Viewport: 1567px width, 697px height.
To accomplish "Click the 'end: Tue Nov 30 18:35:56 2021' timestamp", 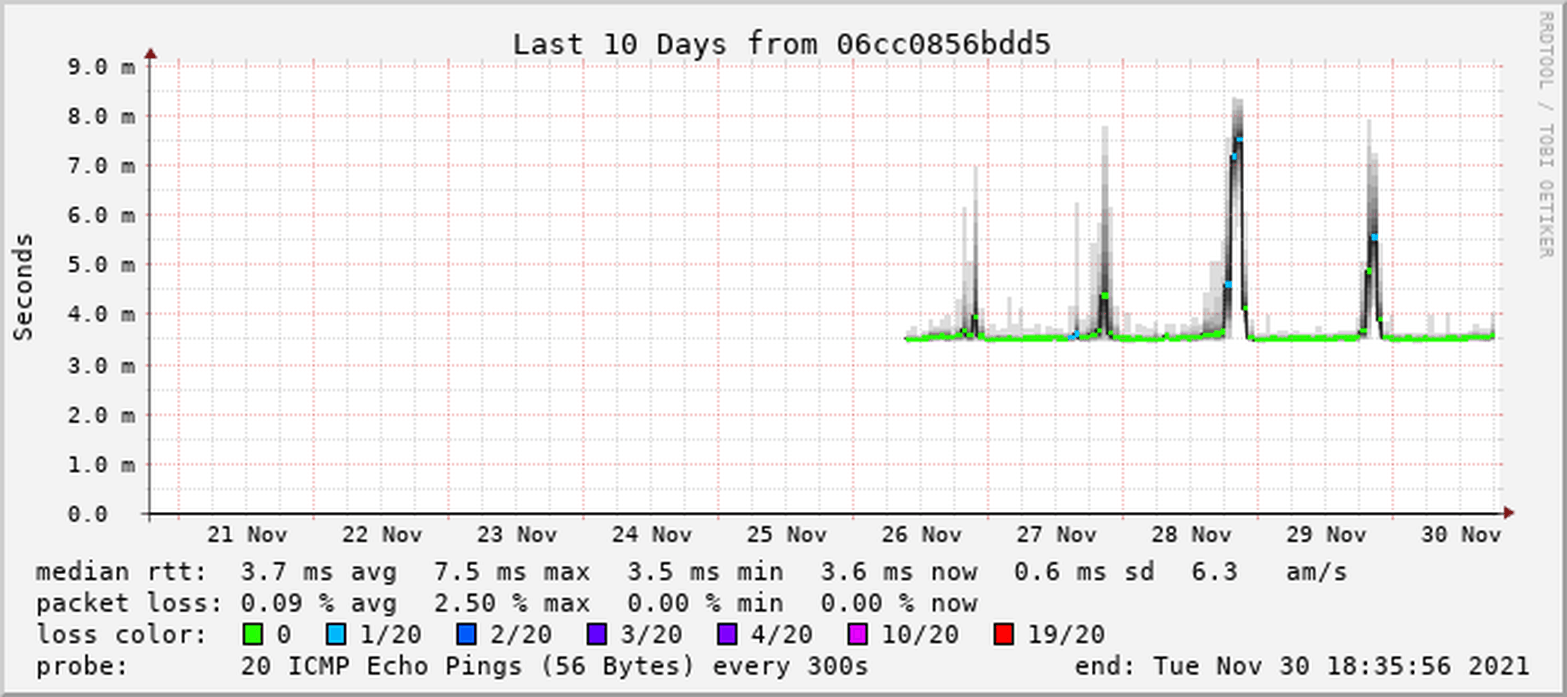I will click(1302, 666).
